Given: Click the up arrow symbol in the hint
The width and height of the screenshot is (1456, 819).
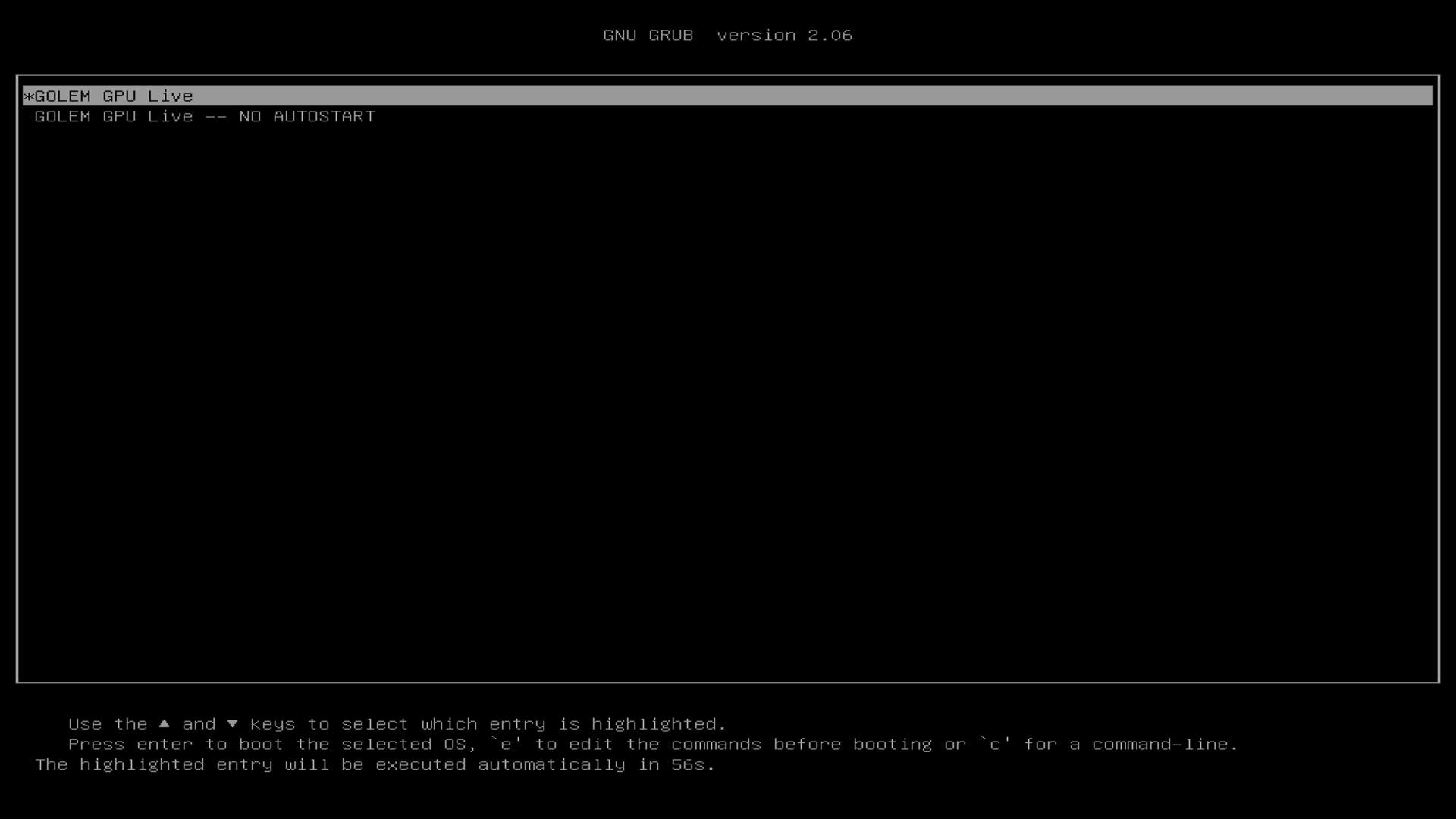Looking at the screenshot, I should (164, 723).
